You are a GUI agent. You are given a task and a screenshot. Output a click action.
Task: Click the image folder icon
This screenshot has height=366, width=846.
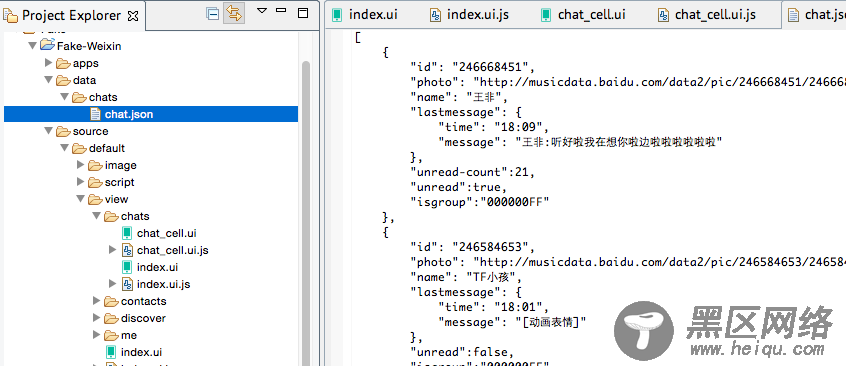point(95,165)
